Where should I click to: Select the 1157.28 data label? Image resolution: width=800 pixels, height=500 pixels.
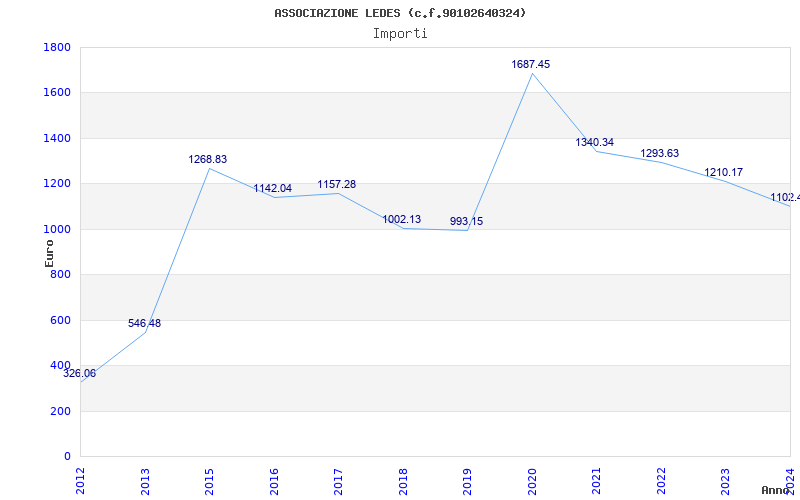pos(337,184)
